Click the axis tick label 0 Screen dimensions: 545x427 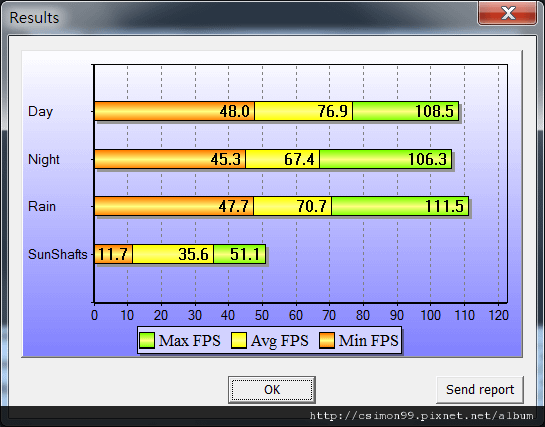click(x=95, y=315)
